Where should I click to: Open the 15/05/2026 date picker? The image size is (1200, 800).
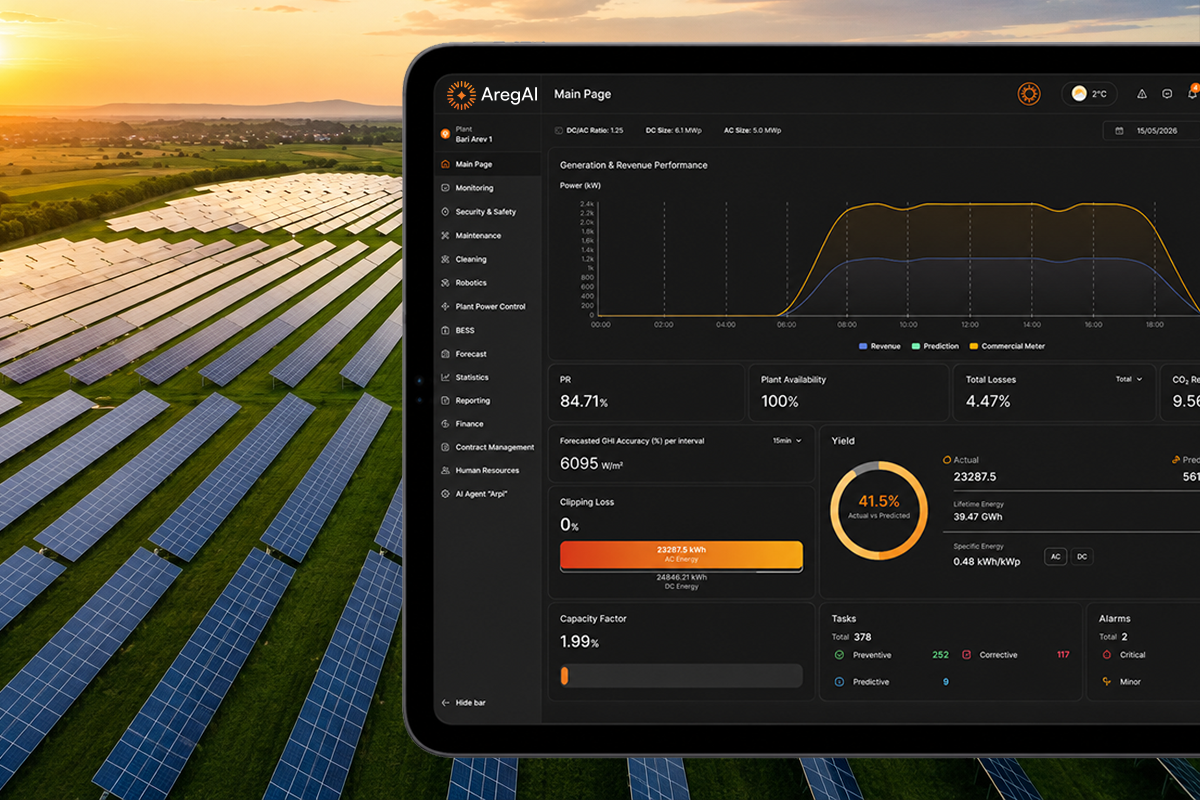pyautogui.click(x=1152, y=131)
